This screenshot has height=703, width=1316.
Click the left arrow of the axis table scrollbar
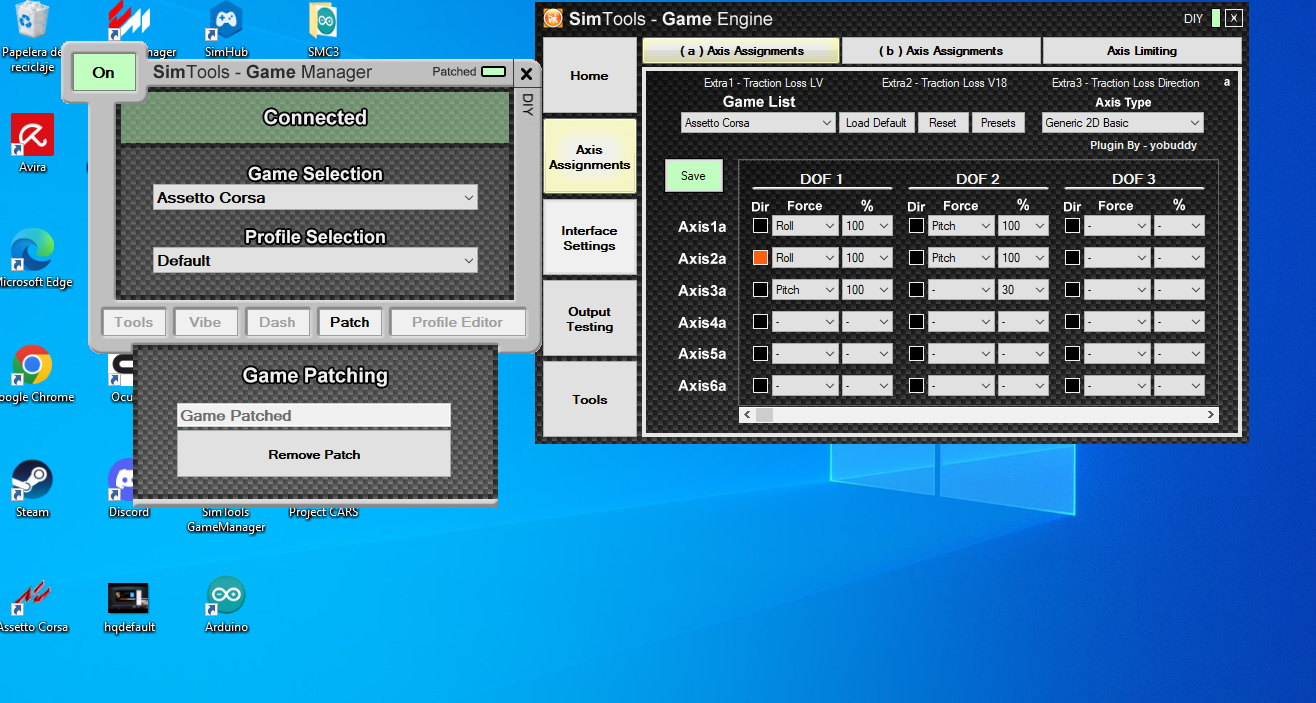click(747, 414)
